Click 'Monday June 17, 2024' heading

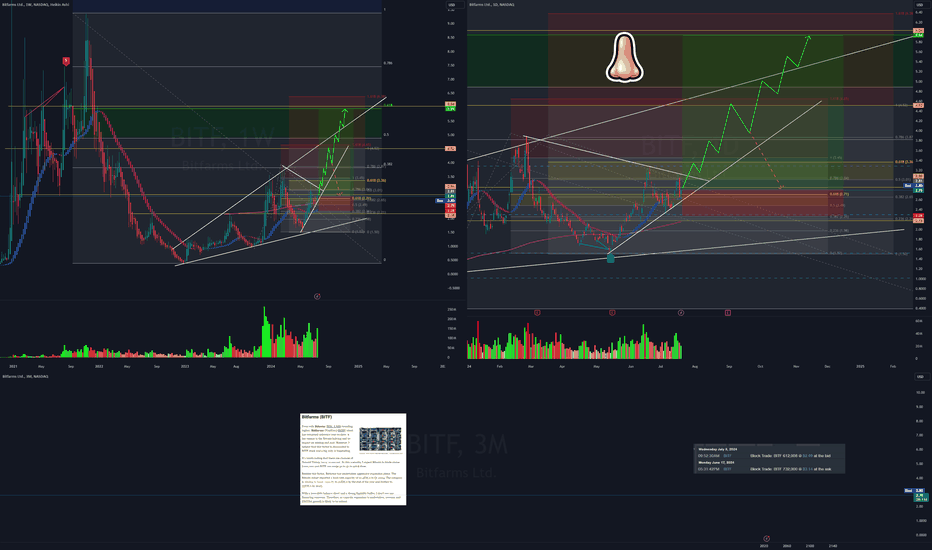716,463
